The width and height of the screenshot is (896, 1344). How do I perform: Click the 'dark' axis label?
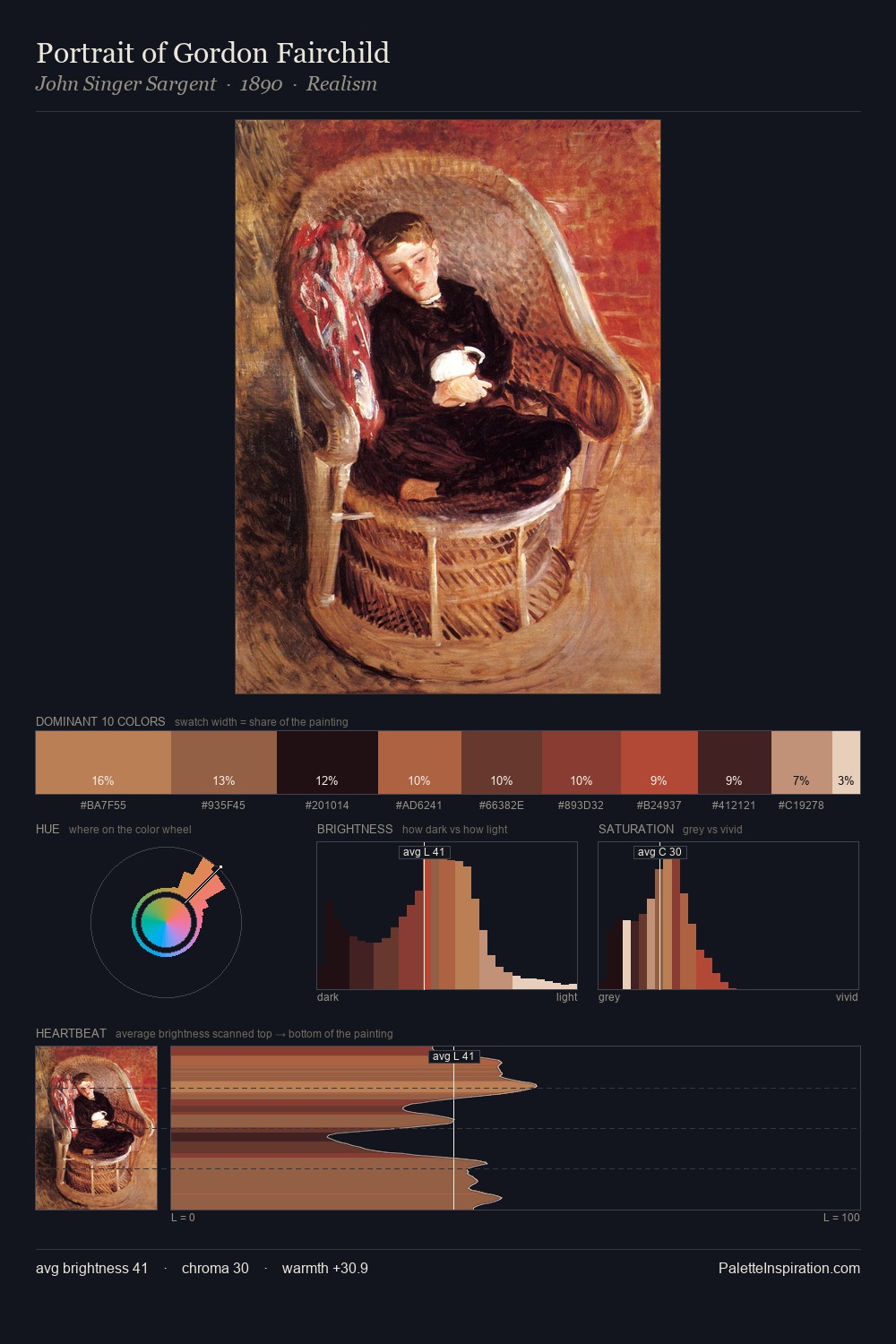coord(328,997)
